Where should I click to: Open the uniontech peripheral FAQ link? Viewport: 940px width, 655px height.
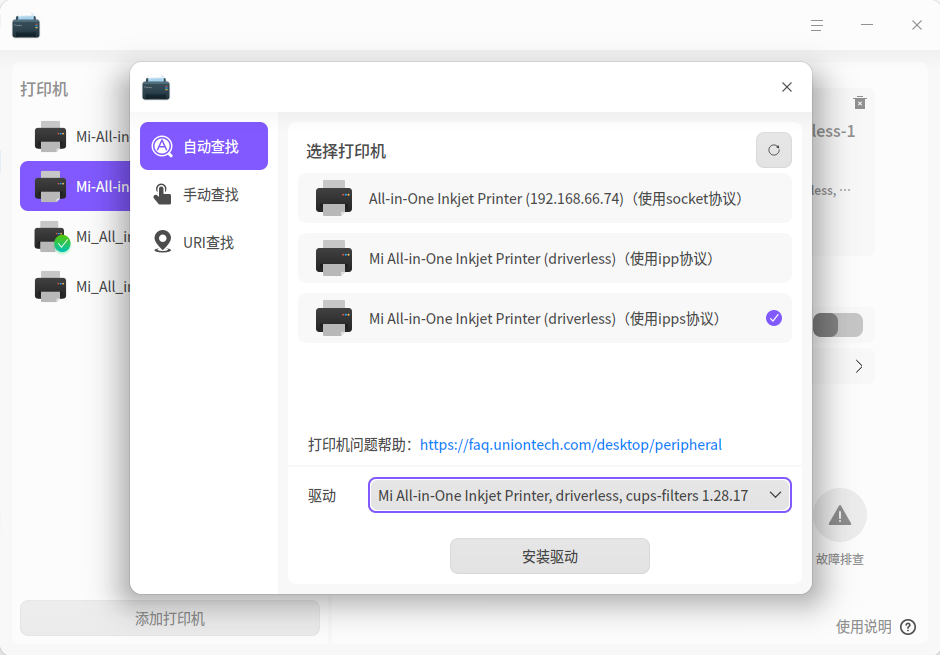coord(570,445)
